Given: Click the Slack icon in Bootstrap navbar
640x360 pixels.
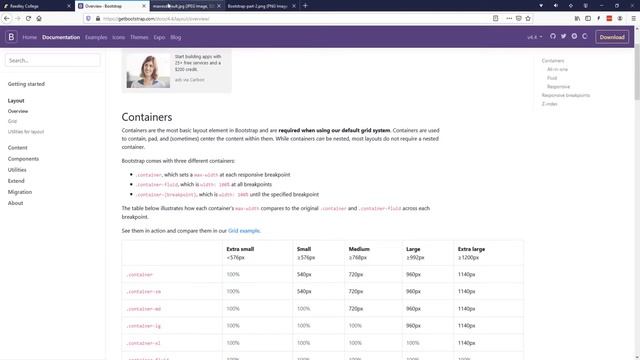Looking at the screenshot, I should [x=574, y=36].
